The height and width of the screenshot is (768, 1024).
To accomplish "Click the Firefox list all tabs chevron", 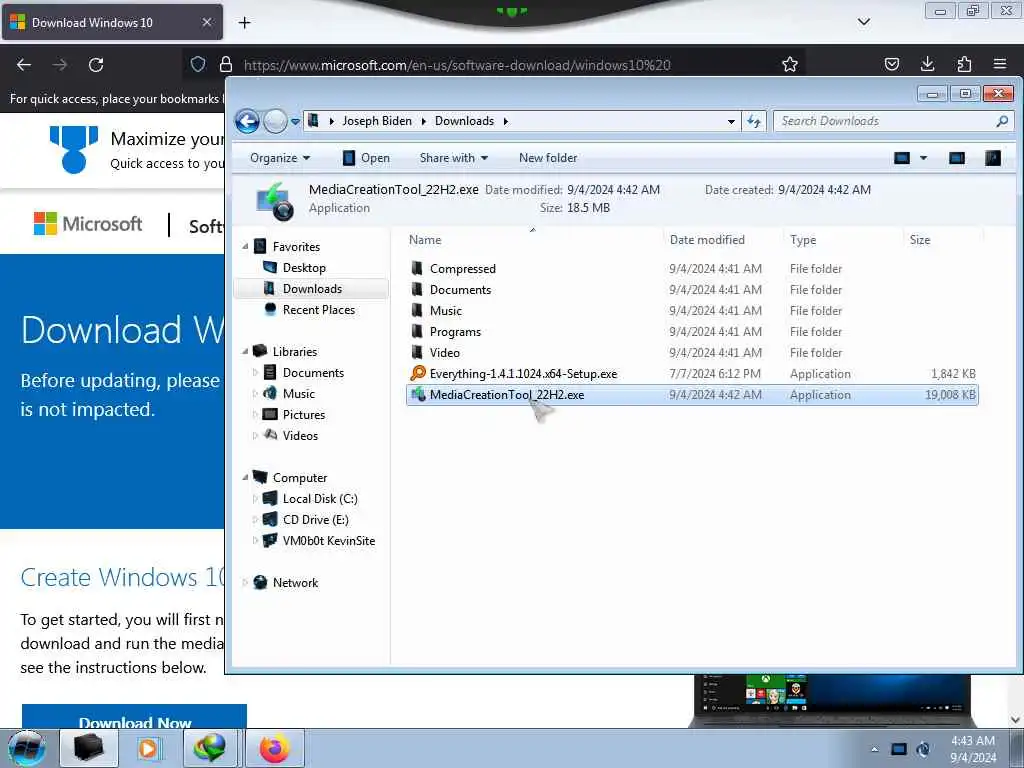I will click(863, 22).
